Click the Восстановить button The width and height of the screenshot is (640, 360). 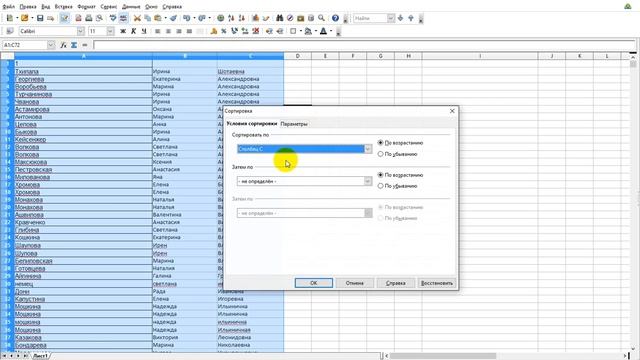tap(437, 283)
